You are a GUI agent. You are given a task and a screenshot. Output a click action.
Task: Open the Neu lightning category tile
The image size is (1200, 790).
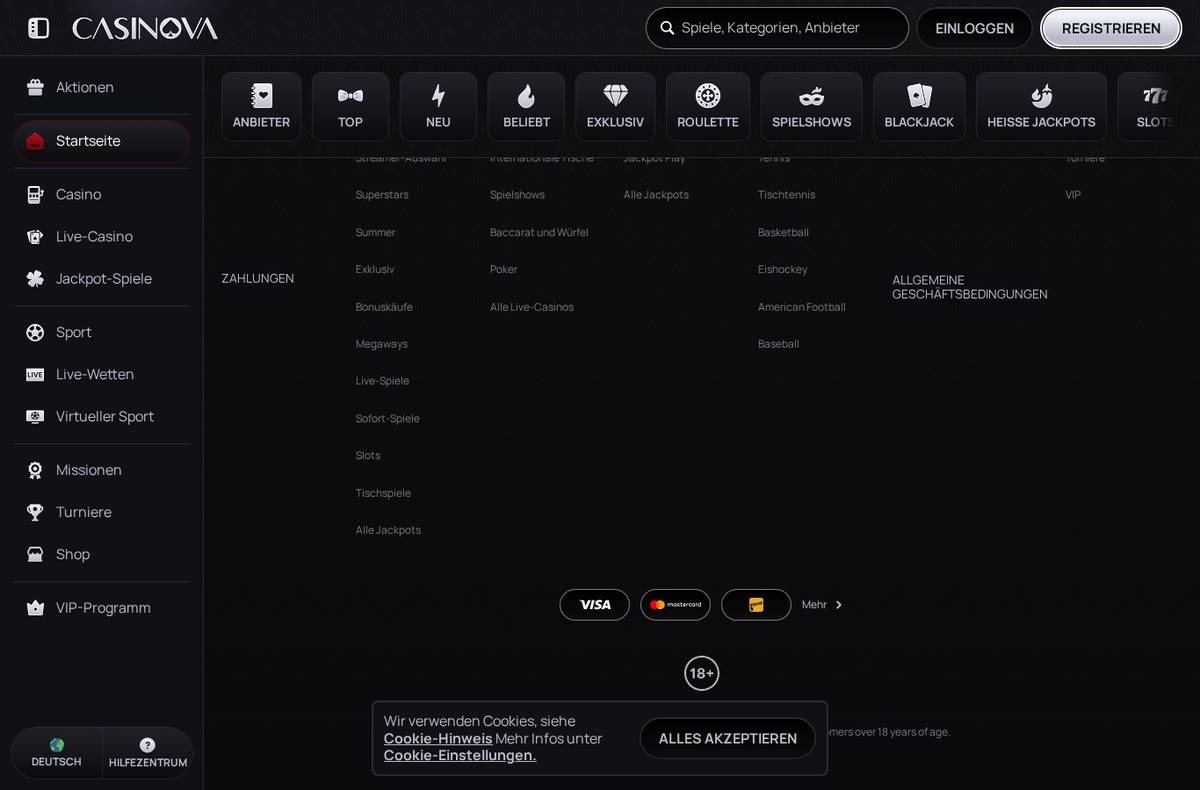(x=438, y=106)
